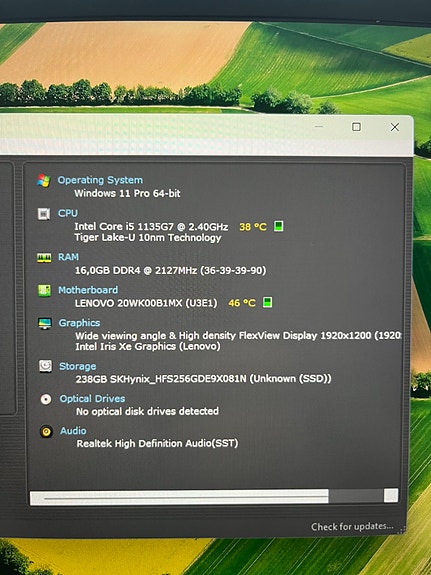Viewport: 431px width, 575px height.
Task: Click the Operating System Windows flag icon
Action: point(44,180)
